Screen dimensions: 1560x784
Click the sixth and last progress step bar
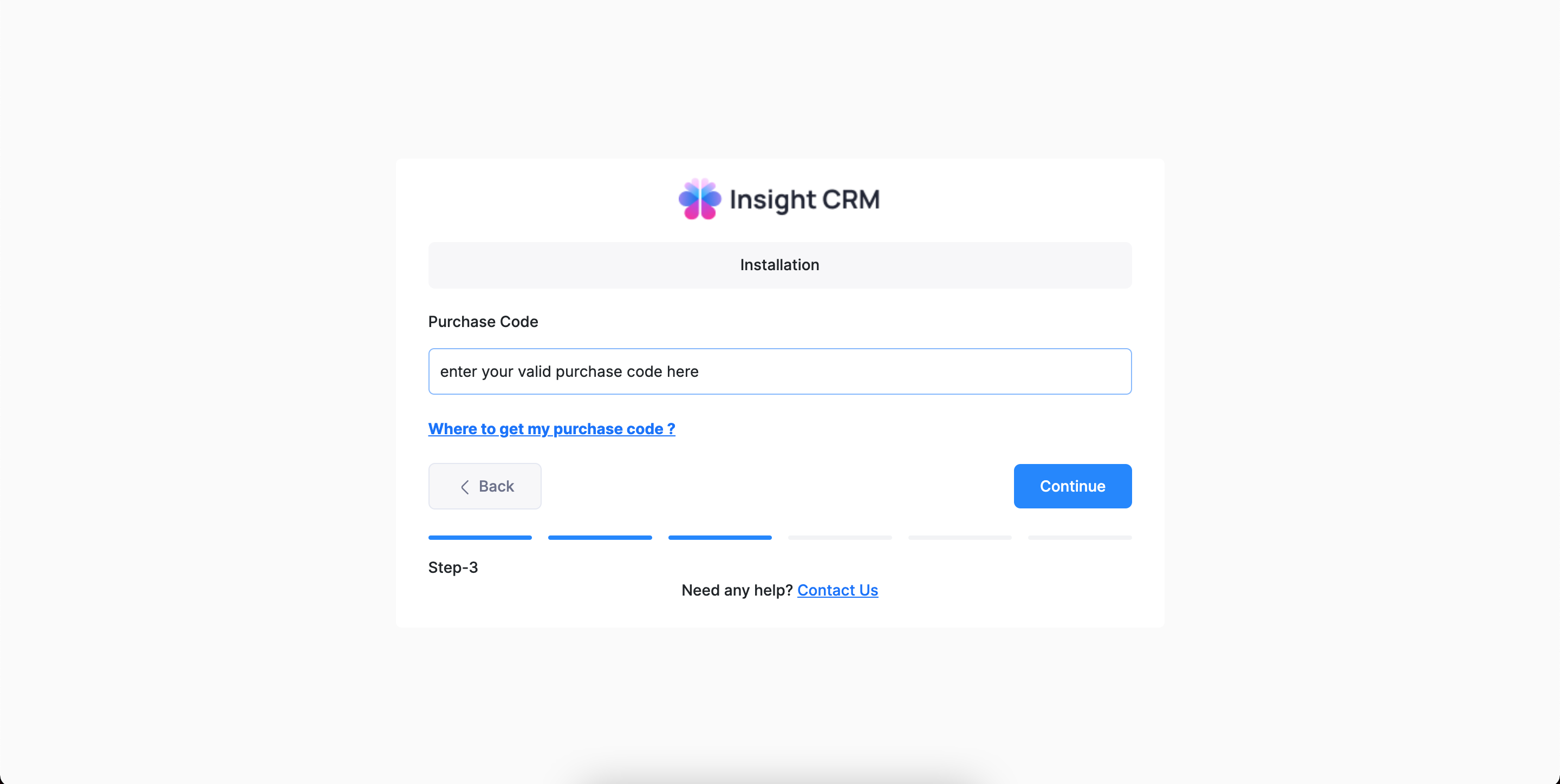(1079, 538)
